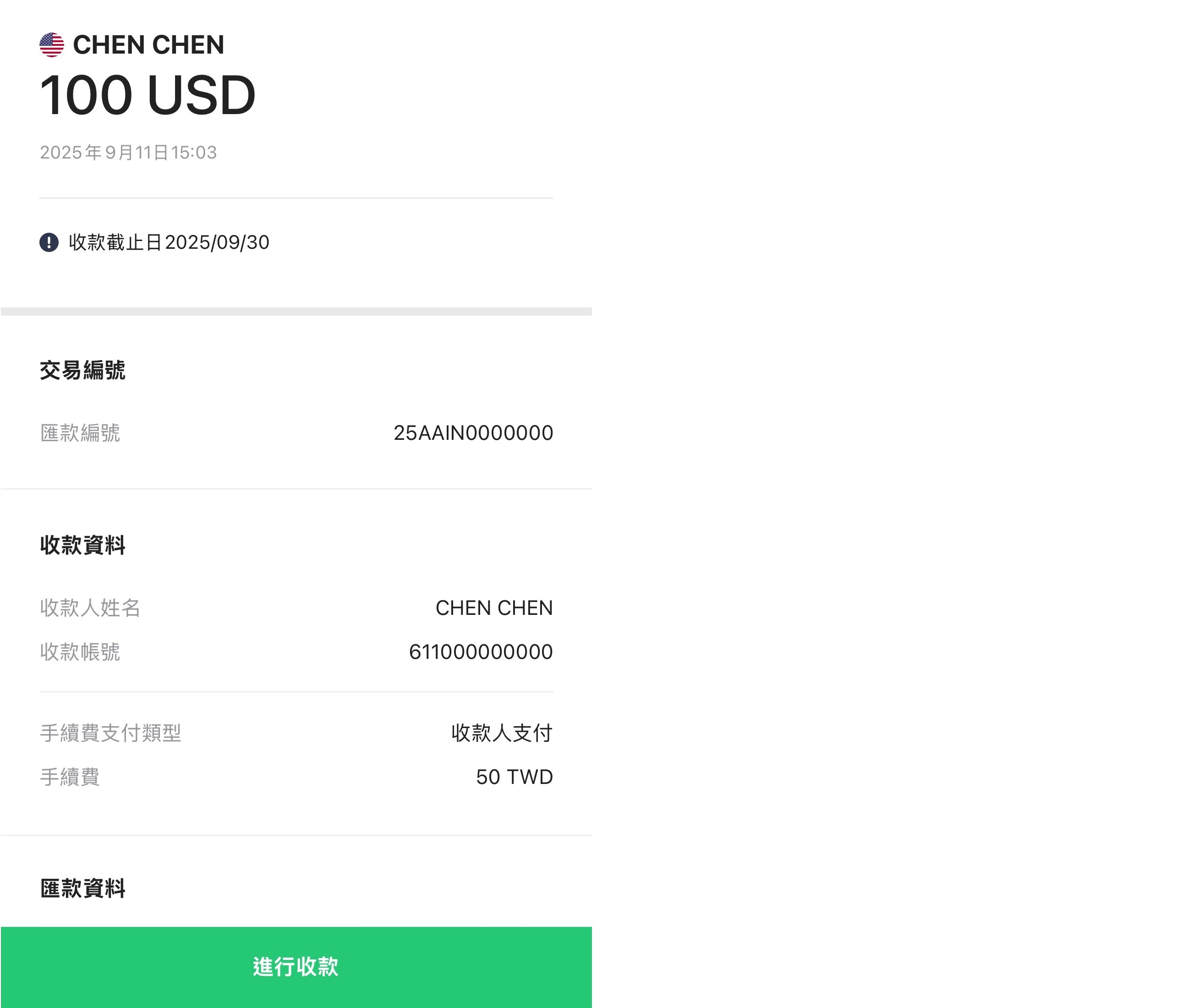The height and width of the screenshot is (1008, 1182).
Task: Click the 手續費支付類型 label
Action: (110, 733)
